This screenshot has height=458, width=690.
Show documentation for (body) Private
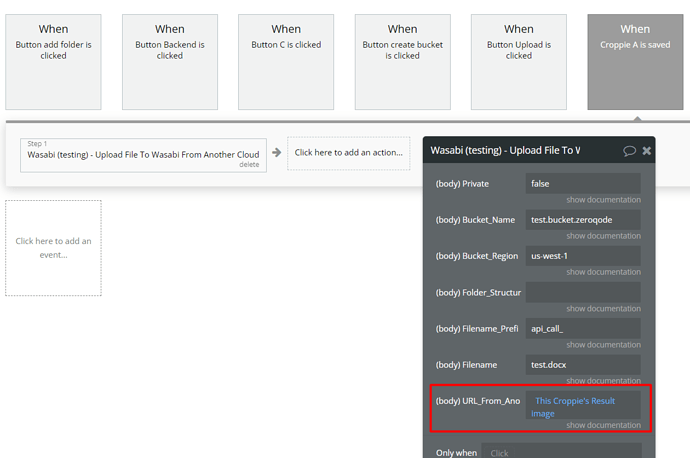pyautogui.click(x=603, y=200)
